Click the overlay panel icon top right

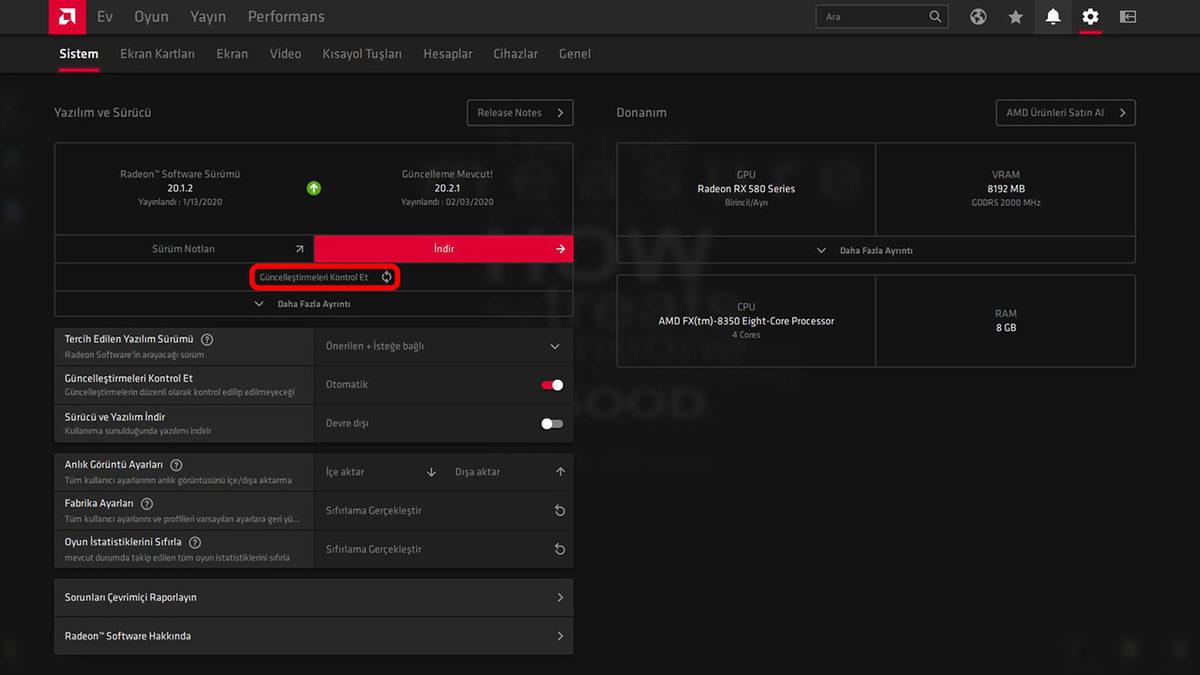coord(1128,16)
